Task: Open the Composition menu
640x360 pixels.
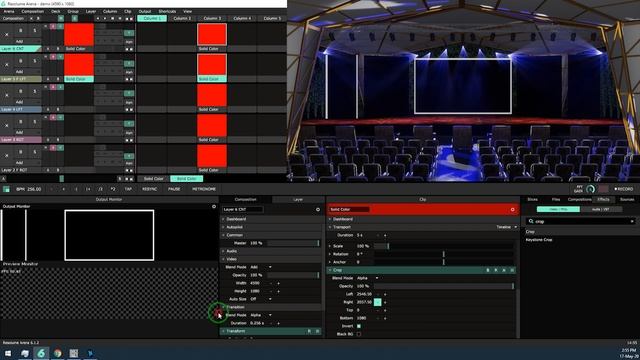Action: [x=32, y=11]
